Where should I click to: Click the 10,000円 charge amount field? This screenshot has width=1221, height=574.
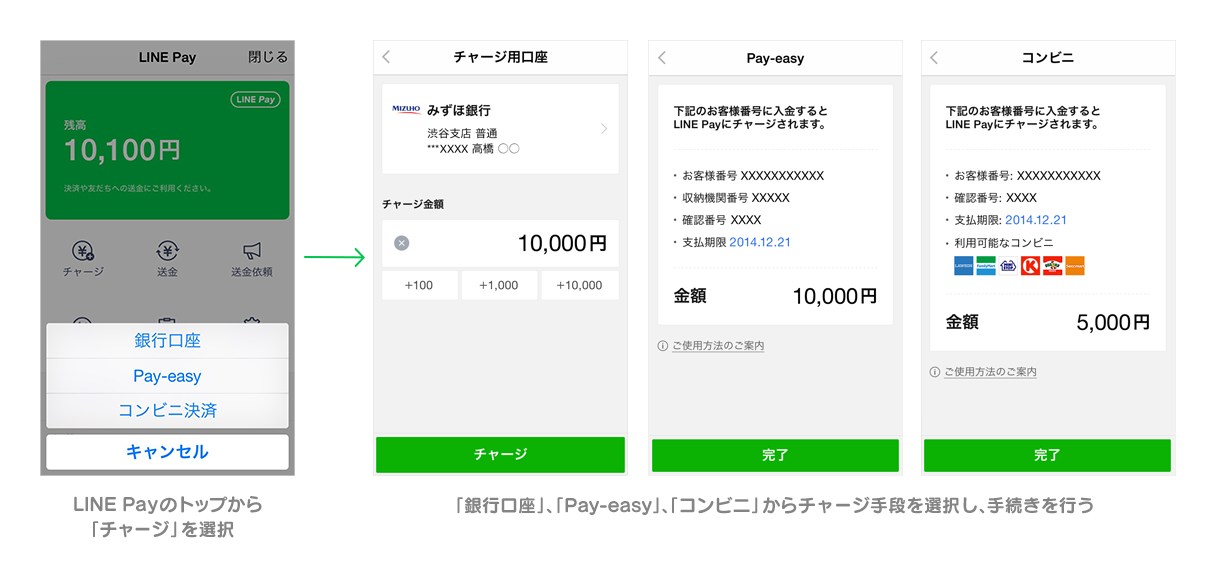[520, 243]
